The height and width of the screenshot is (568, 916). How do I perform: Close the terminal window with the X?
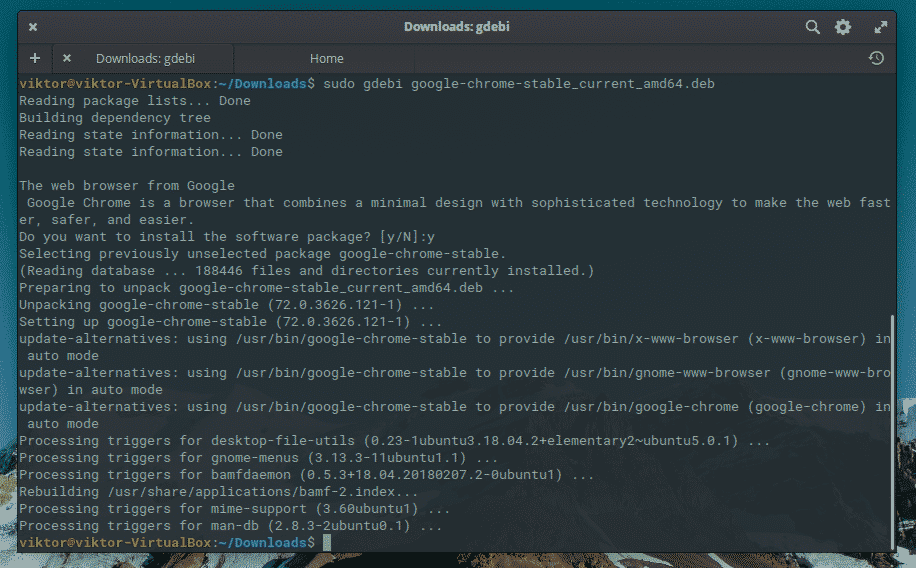coord(33,27)
